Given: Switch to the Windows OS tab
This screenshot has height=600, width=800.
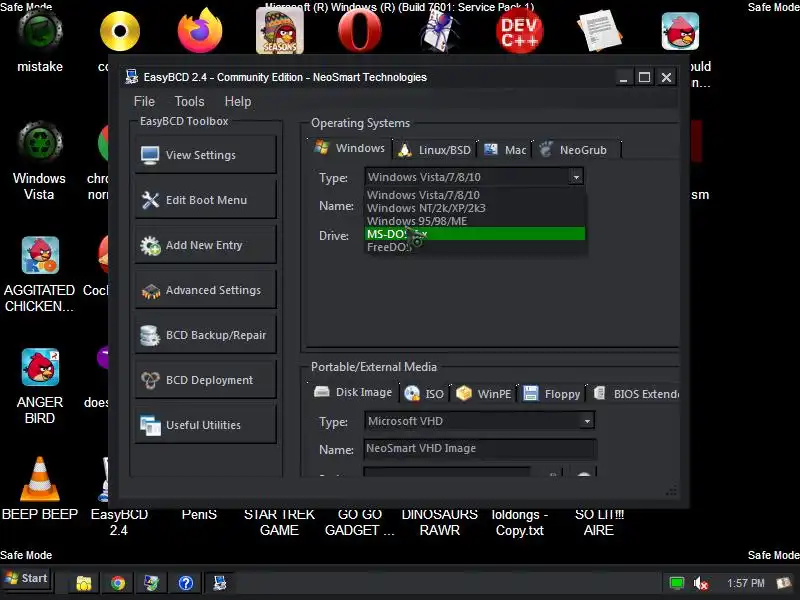Looking at the screenshot, I should click(350, 148).
